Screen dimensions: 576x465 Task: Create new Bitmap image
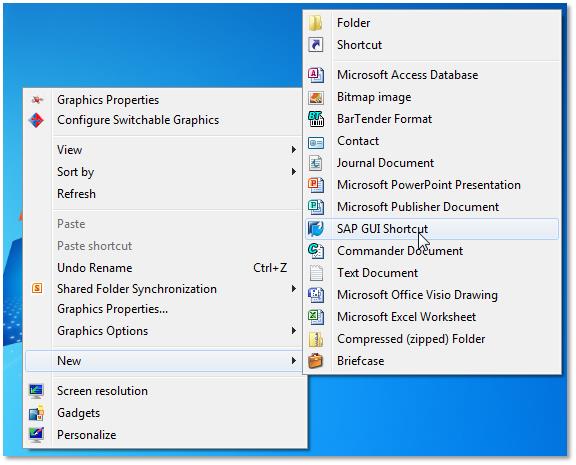tap(374, 97)
